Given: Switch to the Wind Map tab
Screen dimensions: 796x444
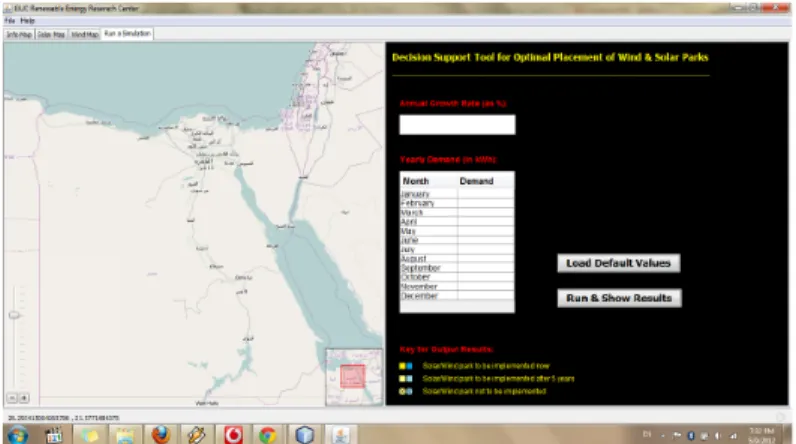Looking at the screenshot, I should [x=84, y=35].
